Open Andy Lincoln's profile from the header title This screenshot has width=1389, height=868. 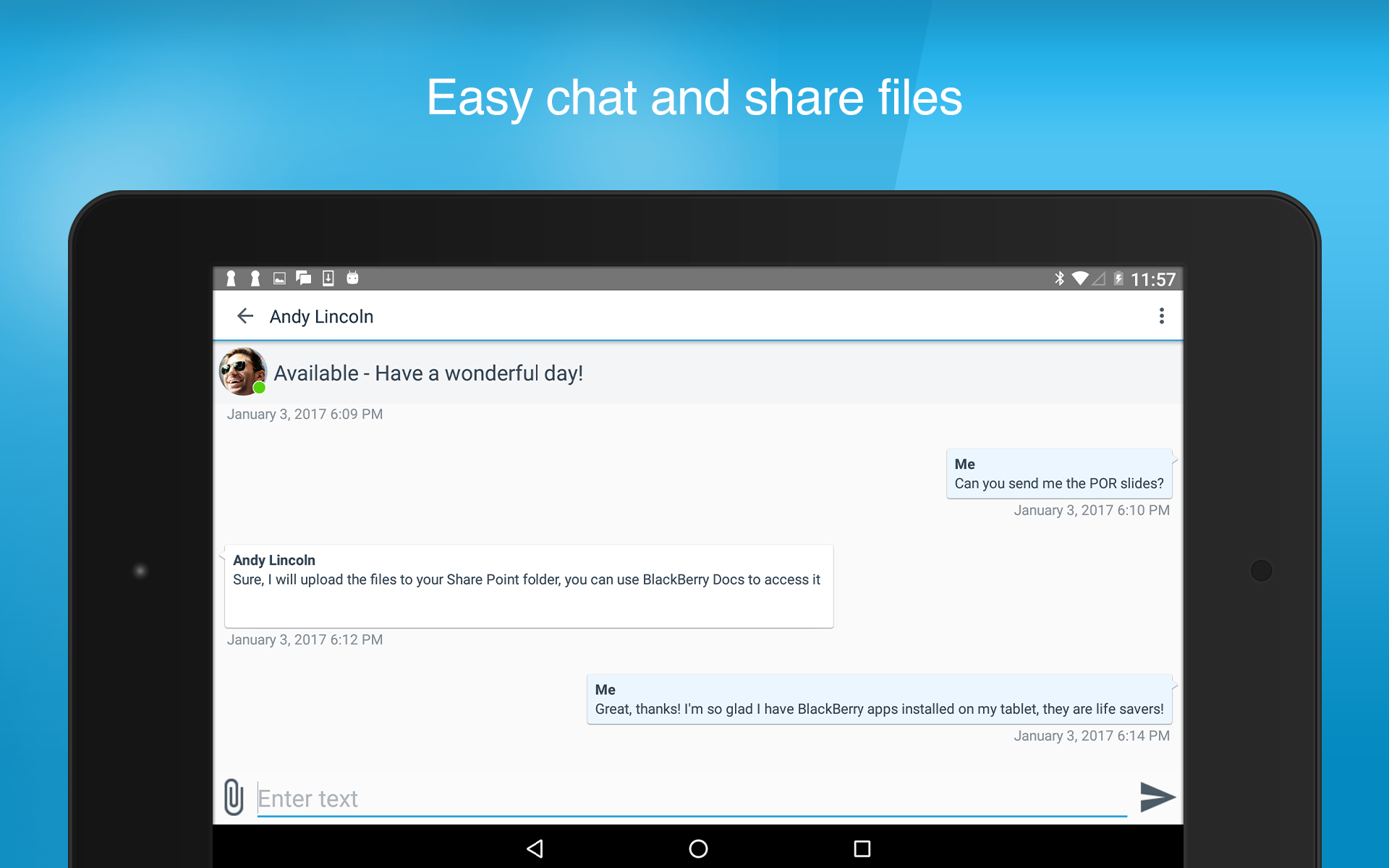click(x=320, y=316)
